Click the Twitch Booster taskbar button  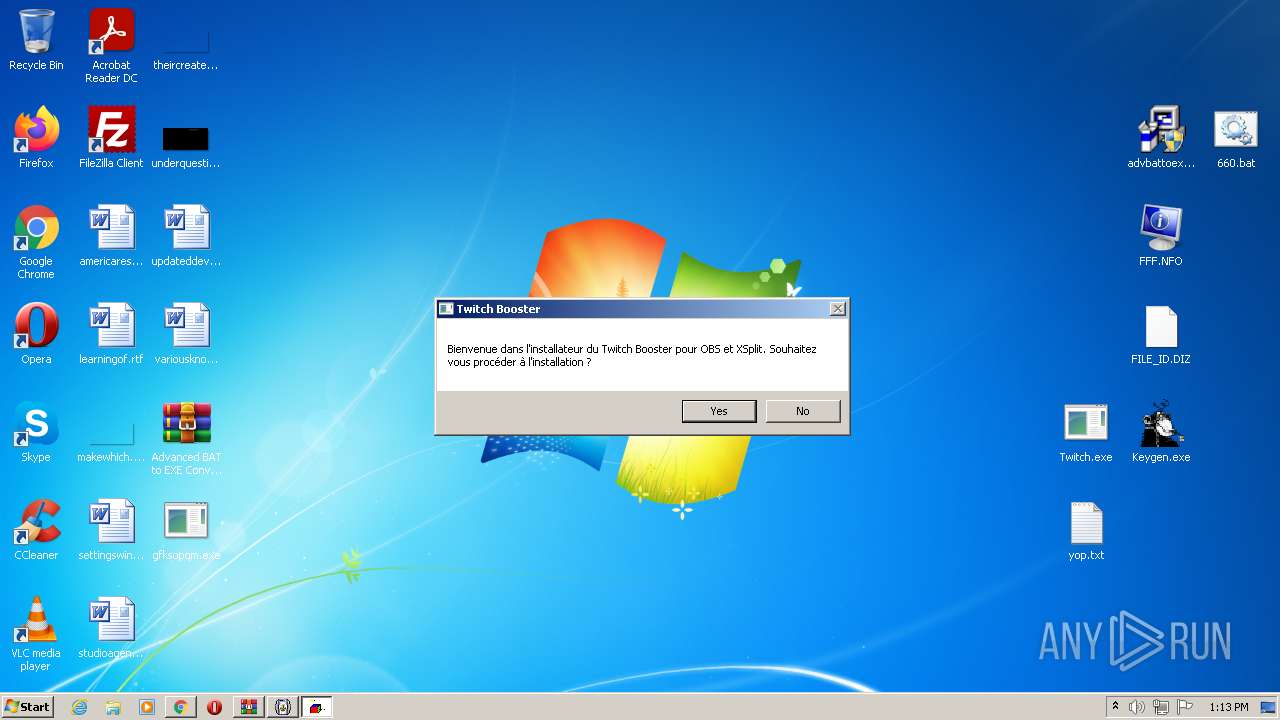tap(316, 707)
